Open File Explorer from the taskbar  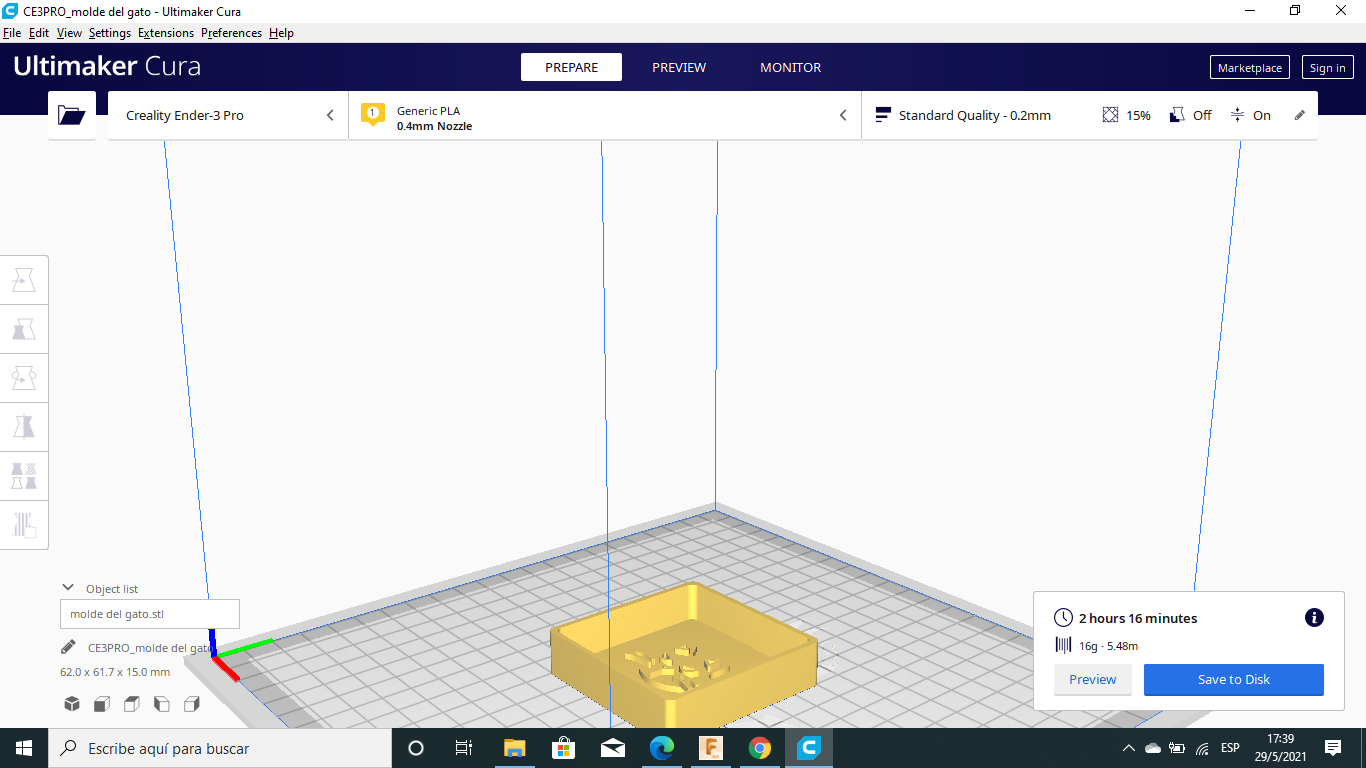coord(514,748)
